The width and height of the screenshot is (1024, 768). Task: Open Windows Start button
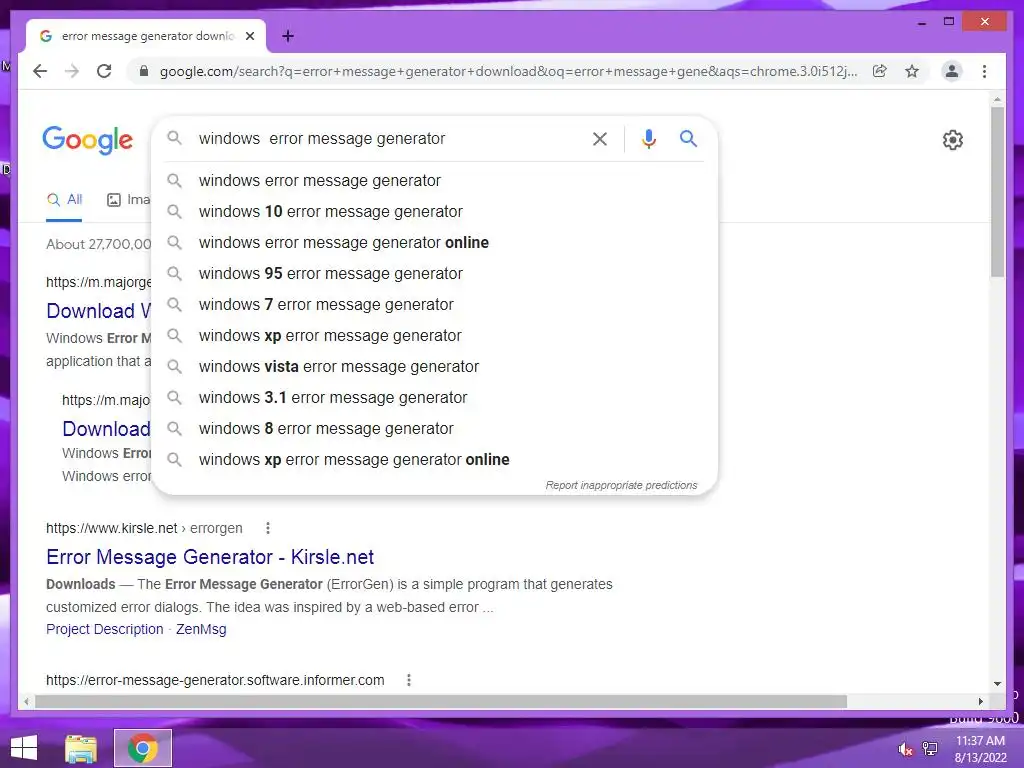tap(24, 748)
